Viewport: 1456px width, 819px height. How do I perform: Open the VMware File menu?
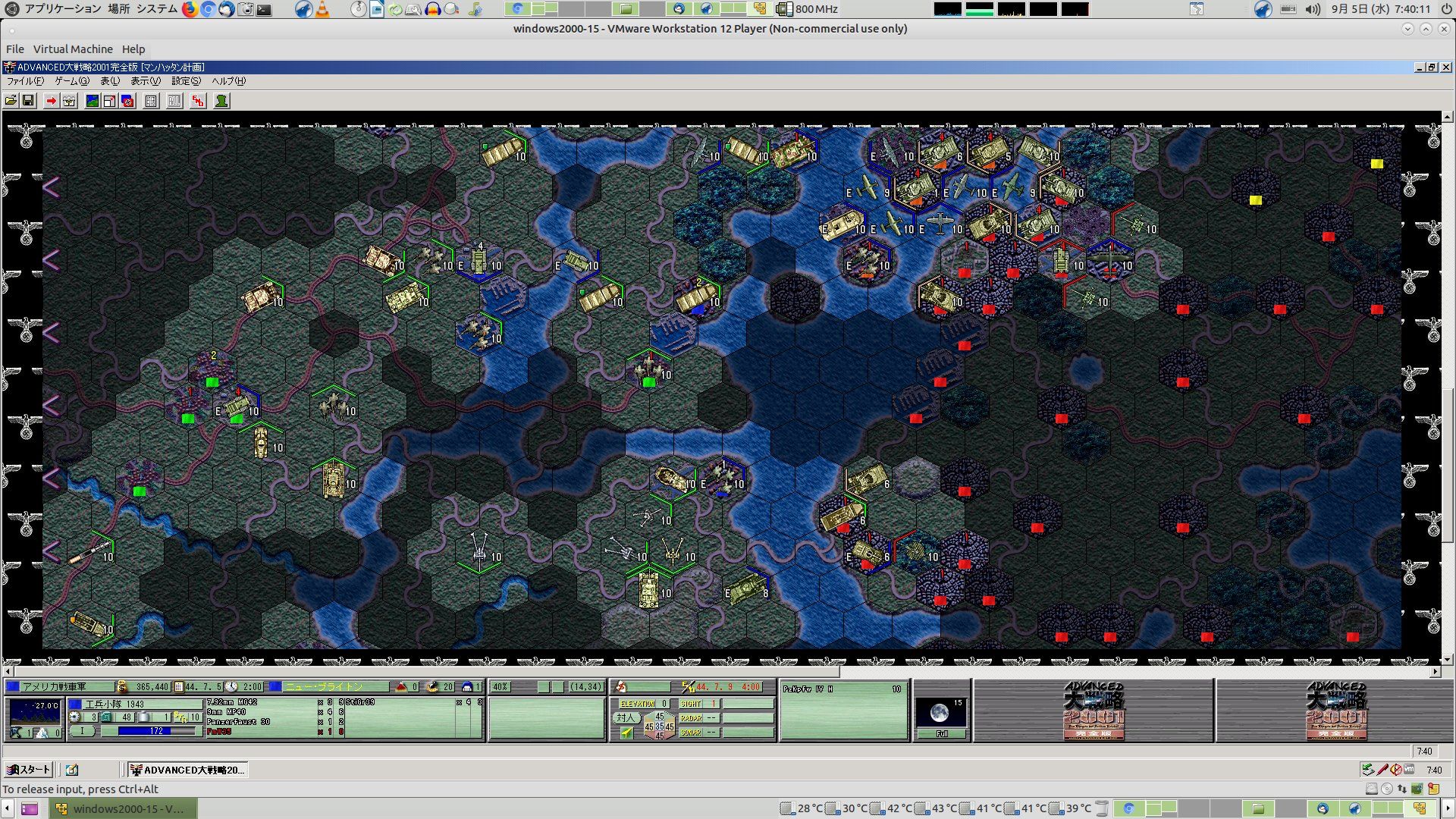[15, 49]
